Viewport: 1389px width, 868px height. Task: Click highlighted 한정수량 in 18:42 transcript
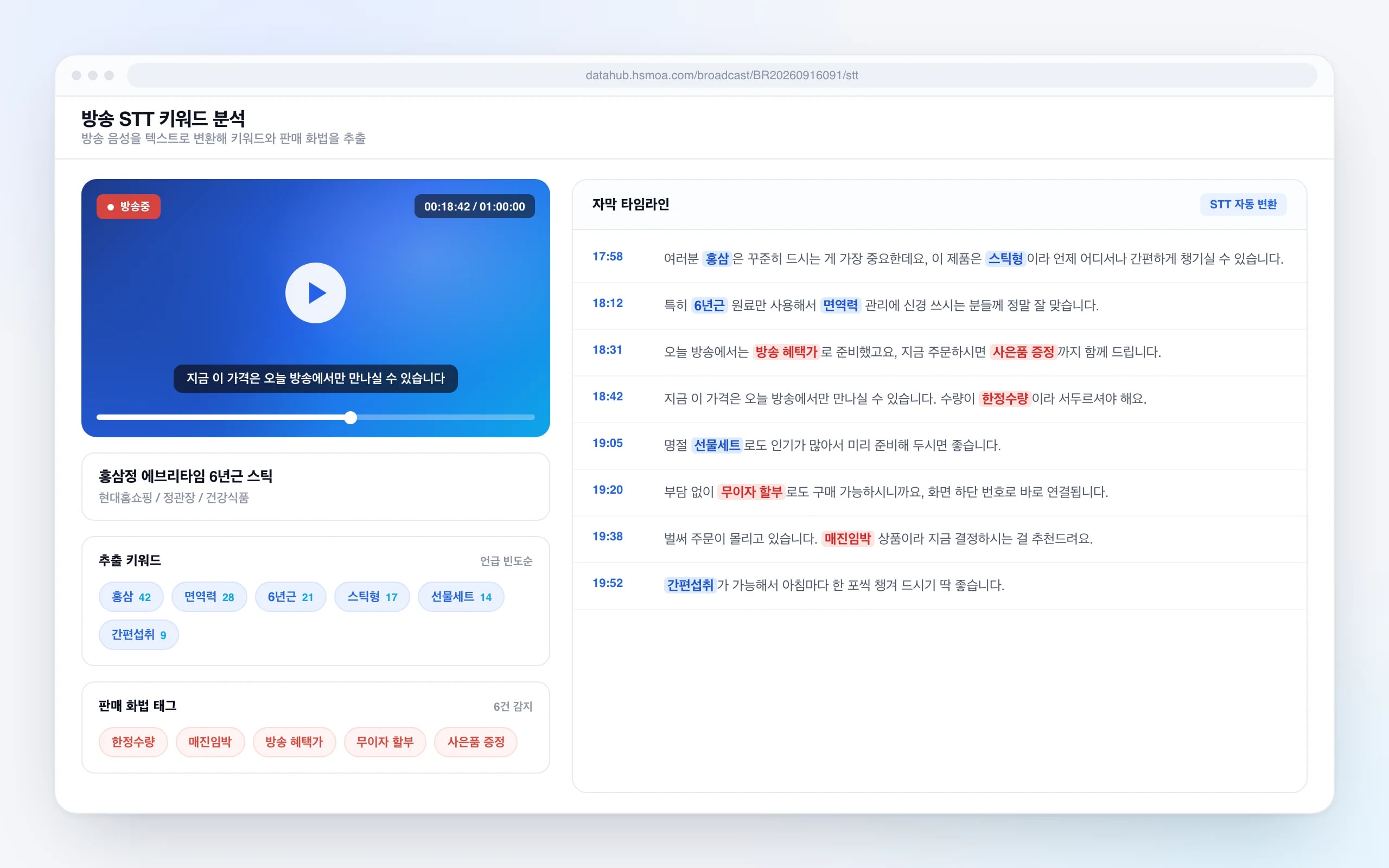click(1004, 398)
